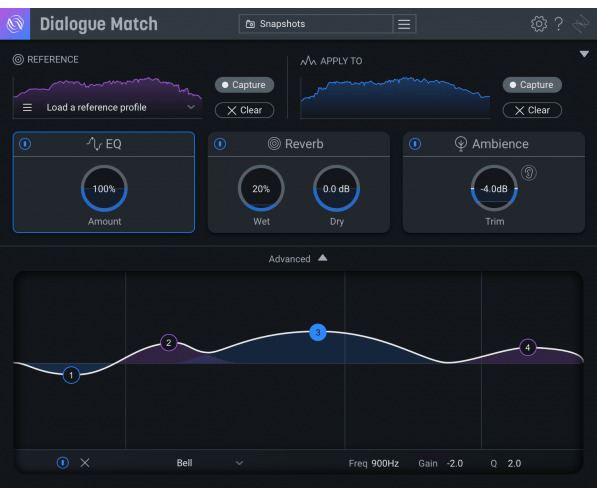597x497 pixels.
Task: Open the Snapshots hamburger menu
Action: [404, 24]
